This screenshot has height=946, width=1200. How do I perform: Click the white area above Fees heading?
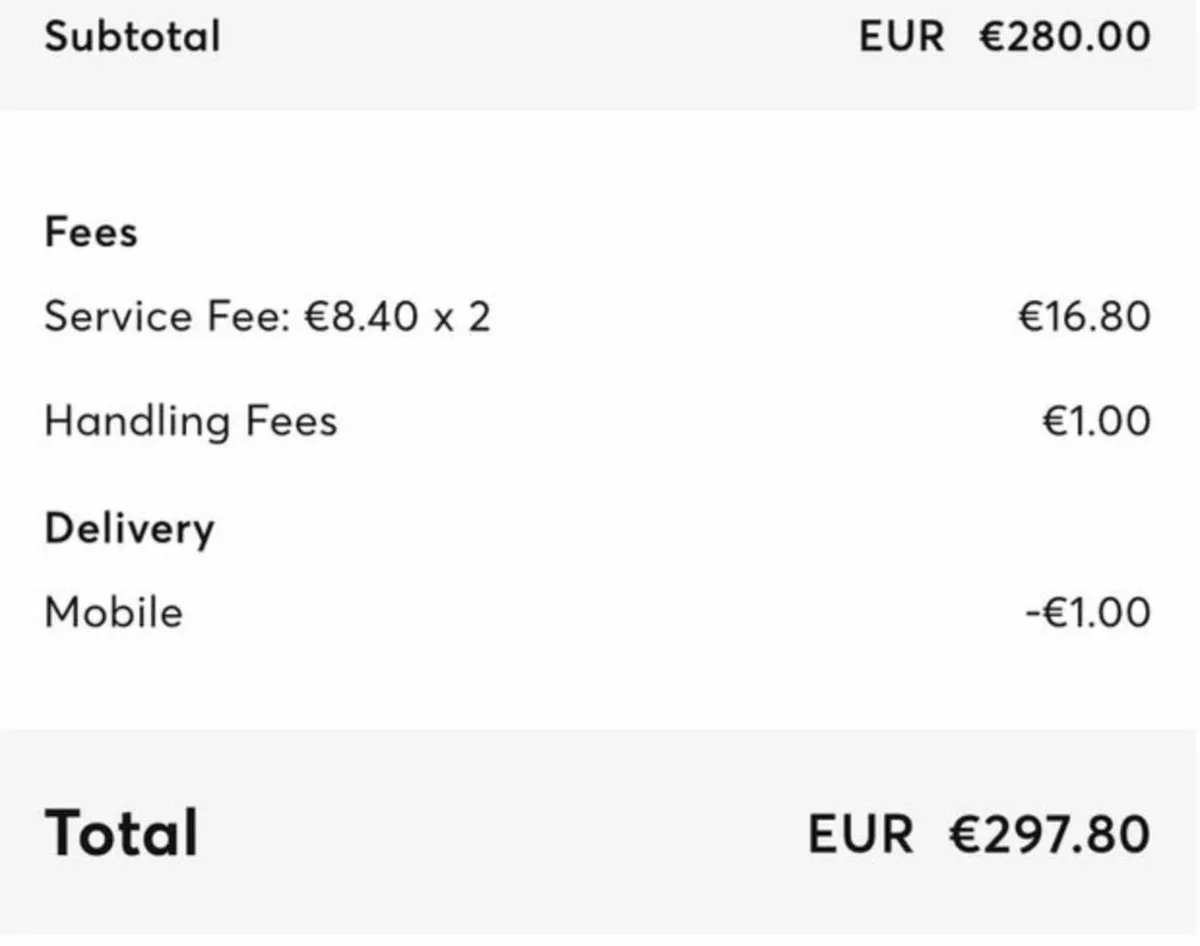(600, 160)
